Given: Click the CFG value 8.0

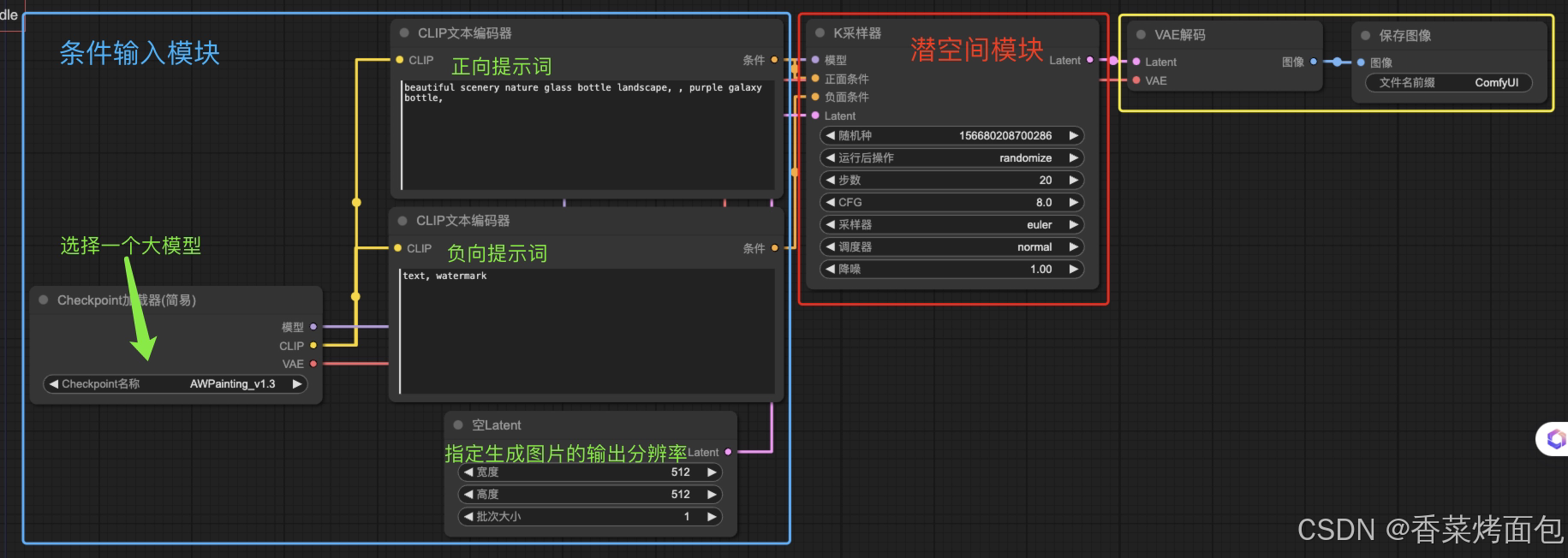Looking at the screenshot, I should click(x=1044, y=202).
